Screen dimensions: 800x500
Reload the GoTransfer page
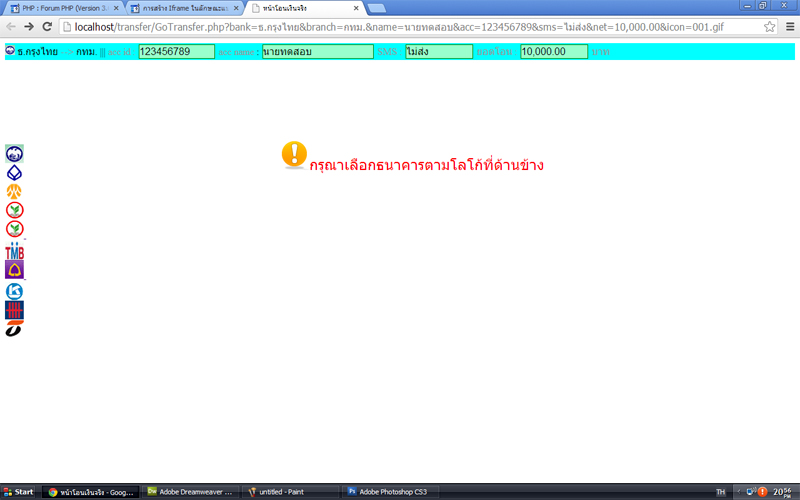pyautogui.click(x=47, y=27)
